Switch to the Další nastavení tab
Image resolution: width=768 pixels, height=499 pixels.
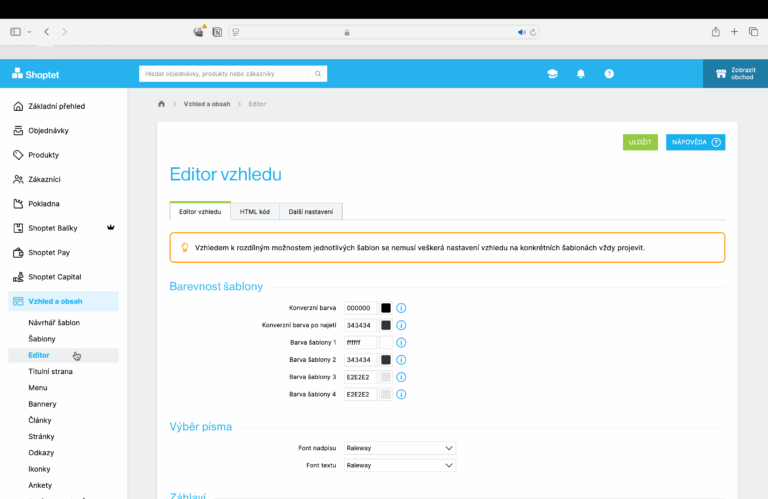pyautogui.click(x=311, y=212)
